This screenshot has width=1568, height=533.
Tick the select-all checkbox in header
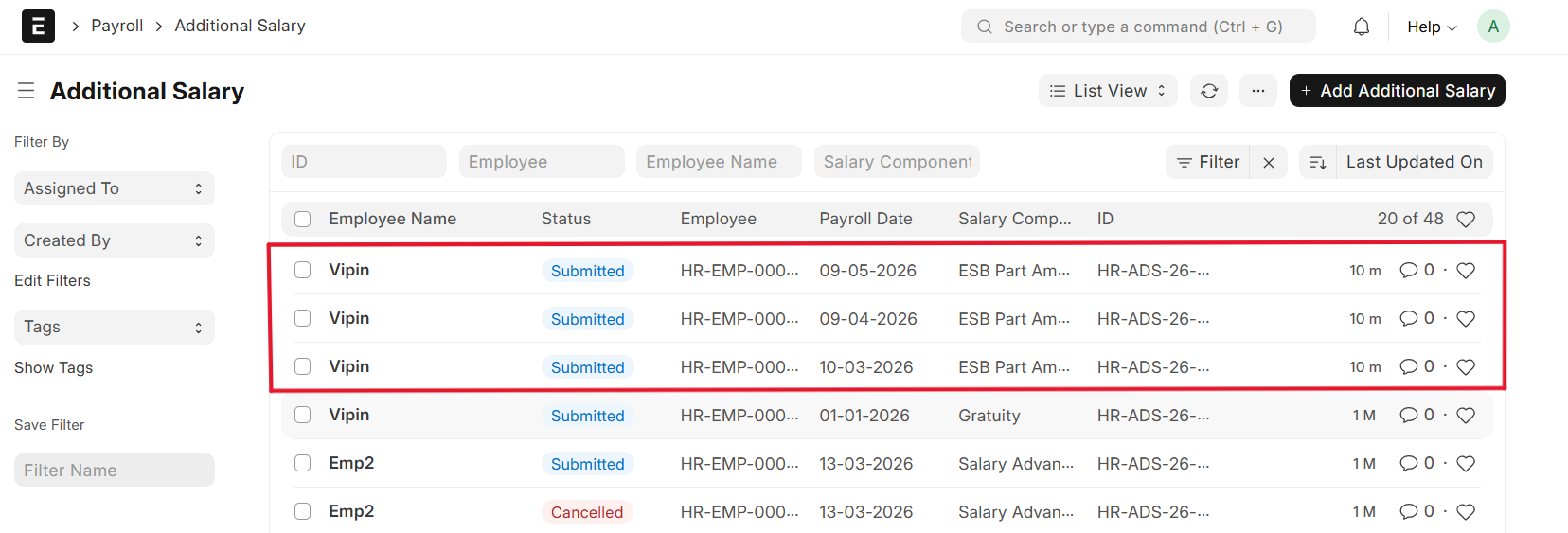click(303, 220)
